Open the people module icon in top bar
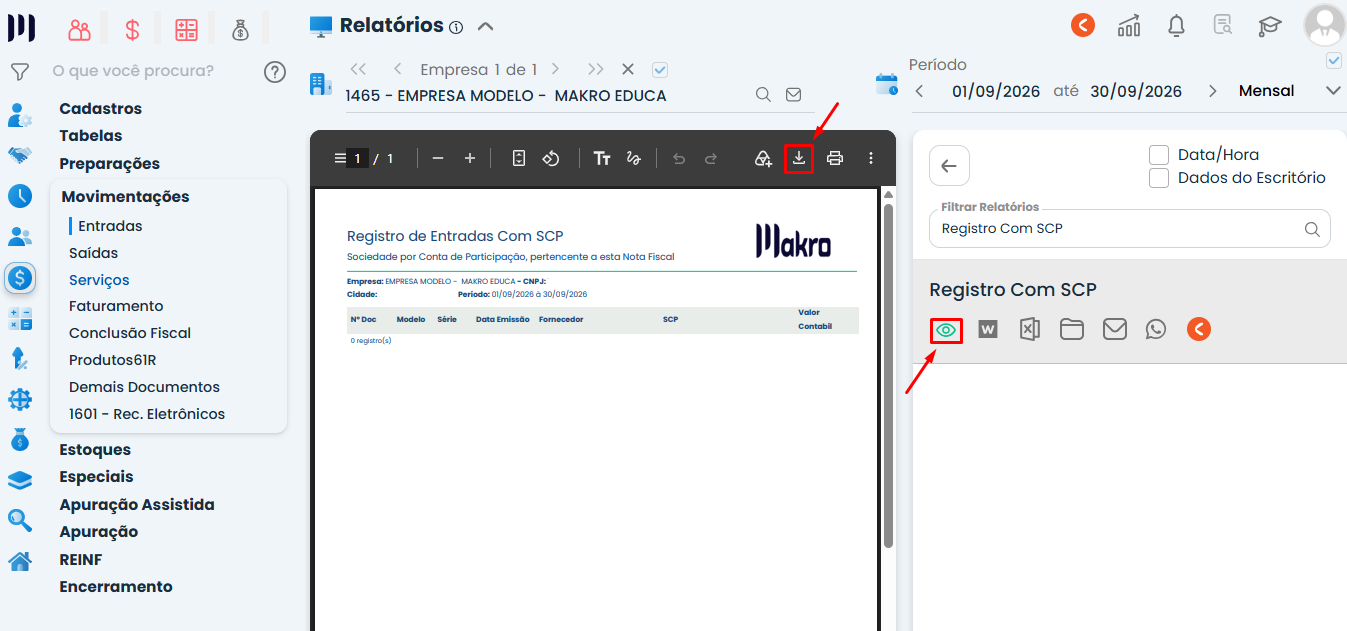 pos(80,30)
